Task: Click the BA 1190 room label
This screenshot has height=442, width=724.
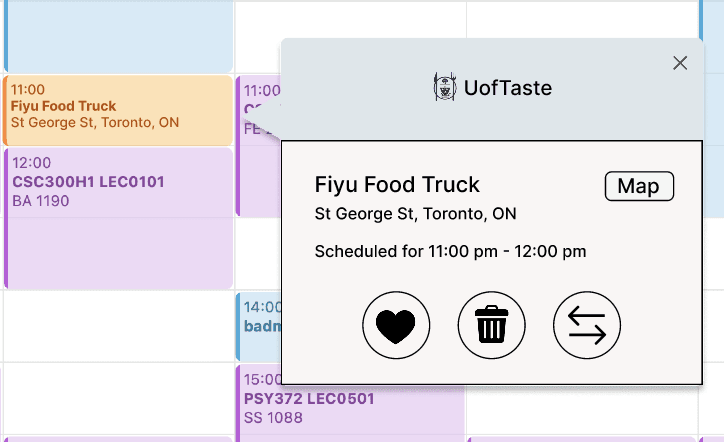Action: coord(40,201)
